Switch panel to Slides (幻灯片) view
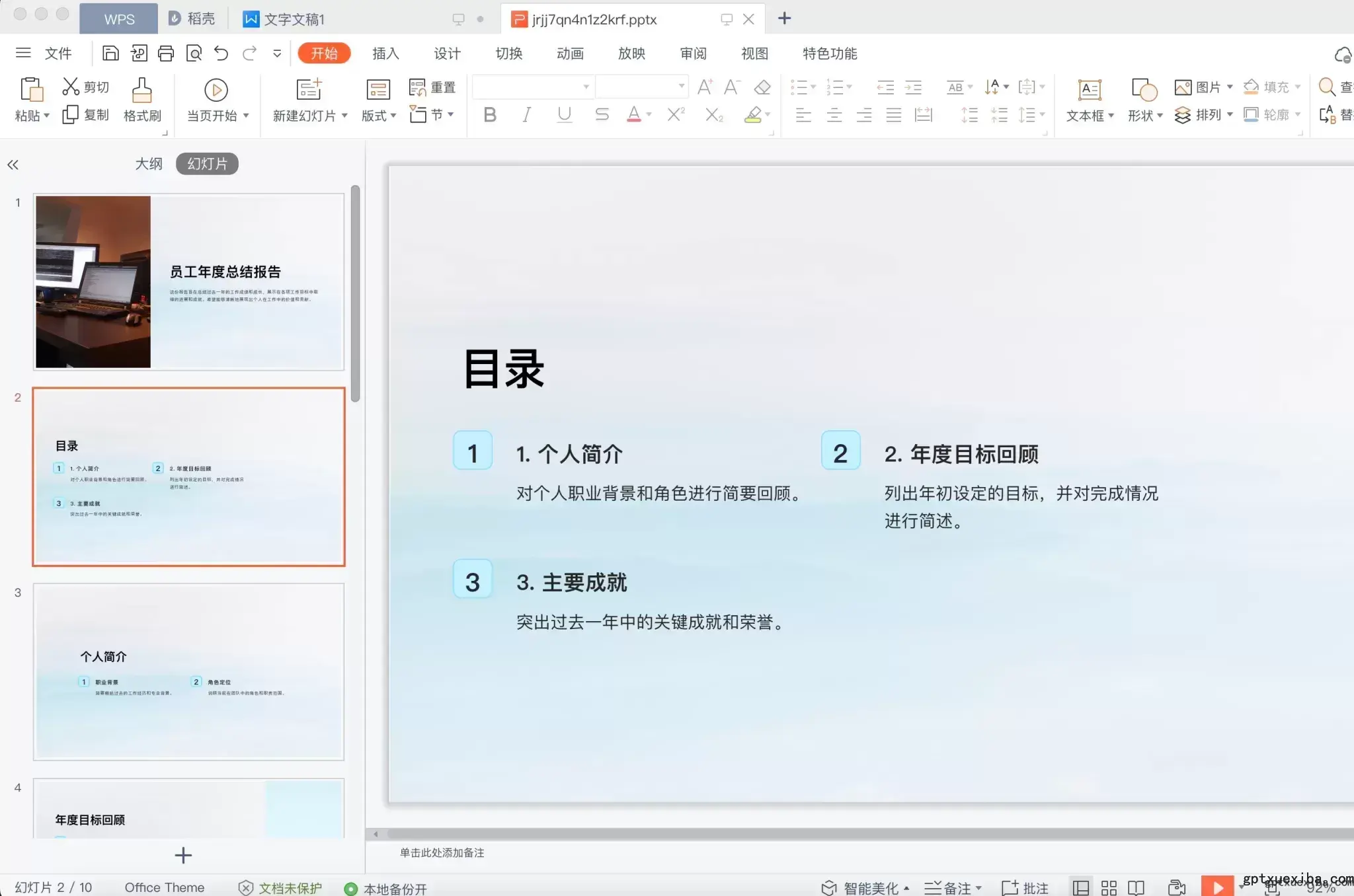 [207, 164]
